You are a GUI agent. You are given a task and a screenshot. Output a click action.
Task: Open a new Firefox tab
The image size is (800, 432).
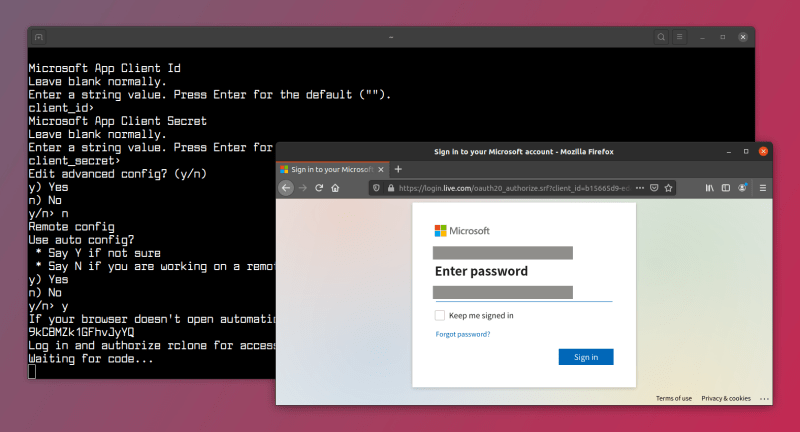pyautogui.click(x=398, y=169)
